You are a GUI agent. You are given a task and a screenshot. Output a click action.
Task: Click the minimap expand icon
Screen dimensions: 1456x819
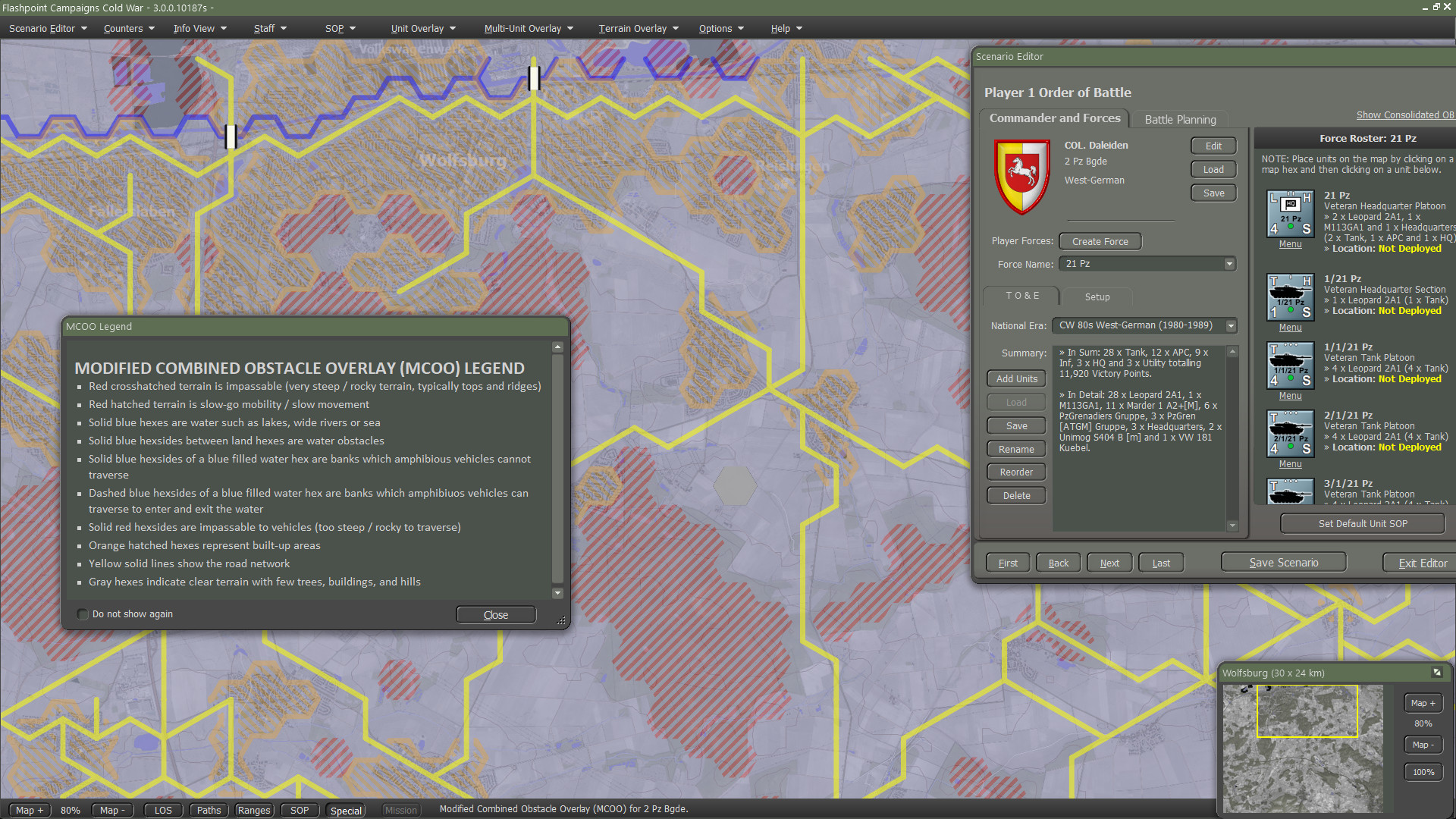1436,673
